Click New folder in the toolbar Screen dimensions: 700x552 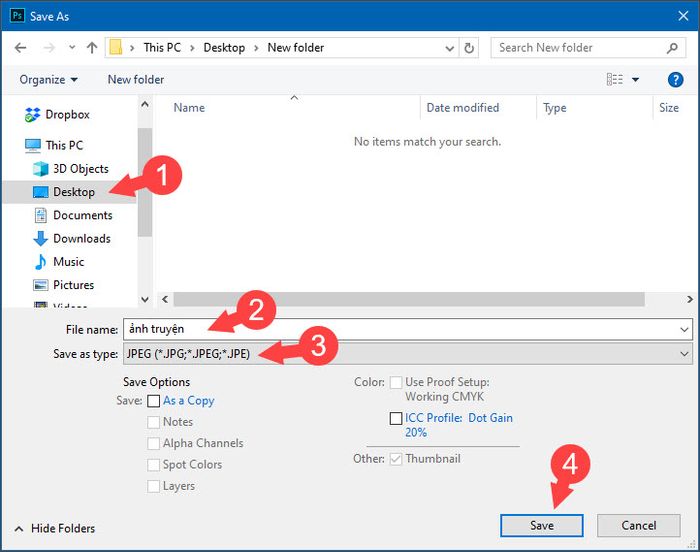[x=136, y=80]
